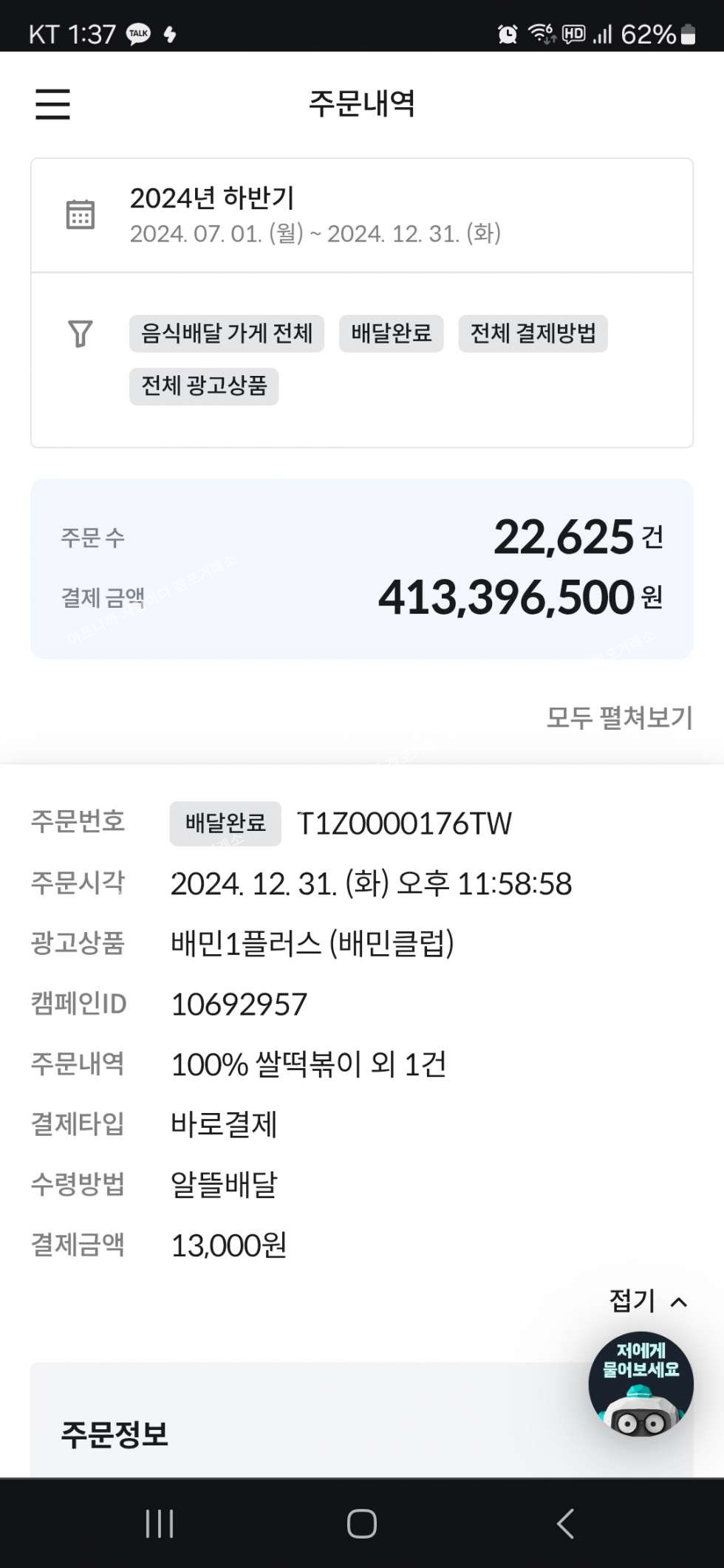Viewport: 724px width, 1568px height.
Task: Tap the Android back navigation button
Action: click(x=565, y=1523)
